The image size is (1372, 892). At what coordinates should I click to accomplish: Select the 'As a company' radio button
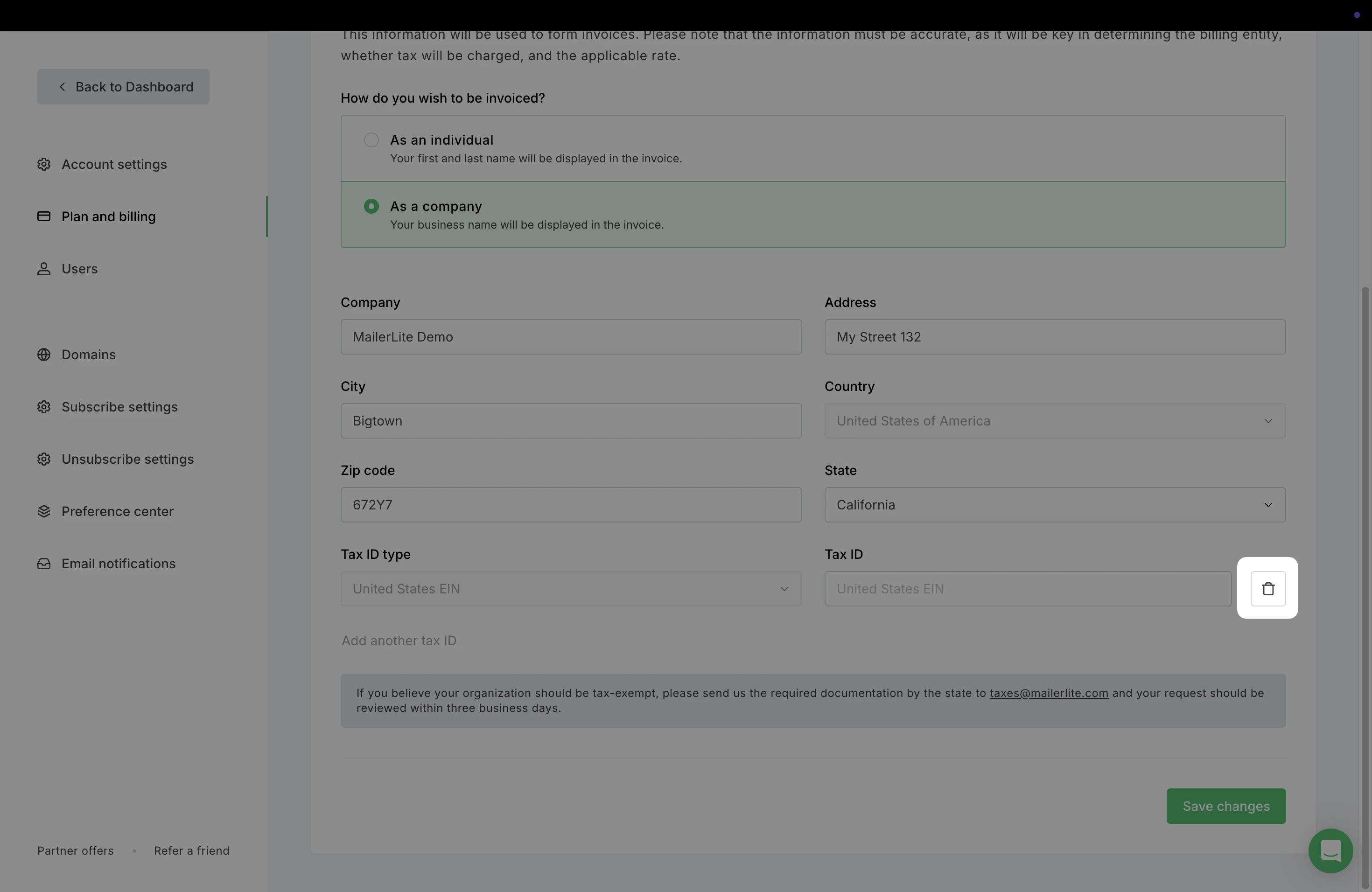tap(371, 206)
